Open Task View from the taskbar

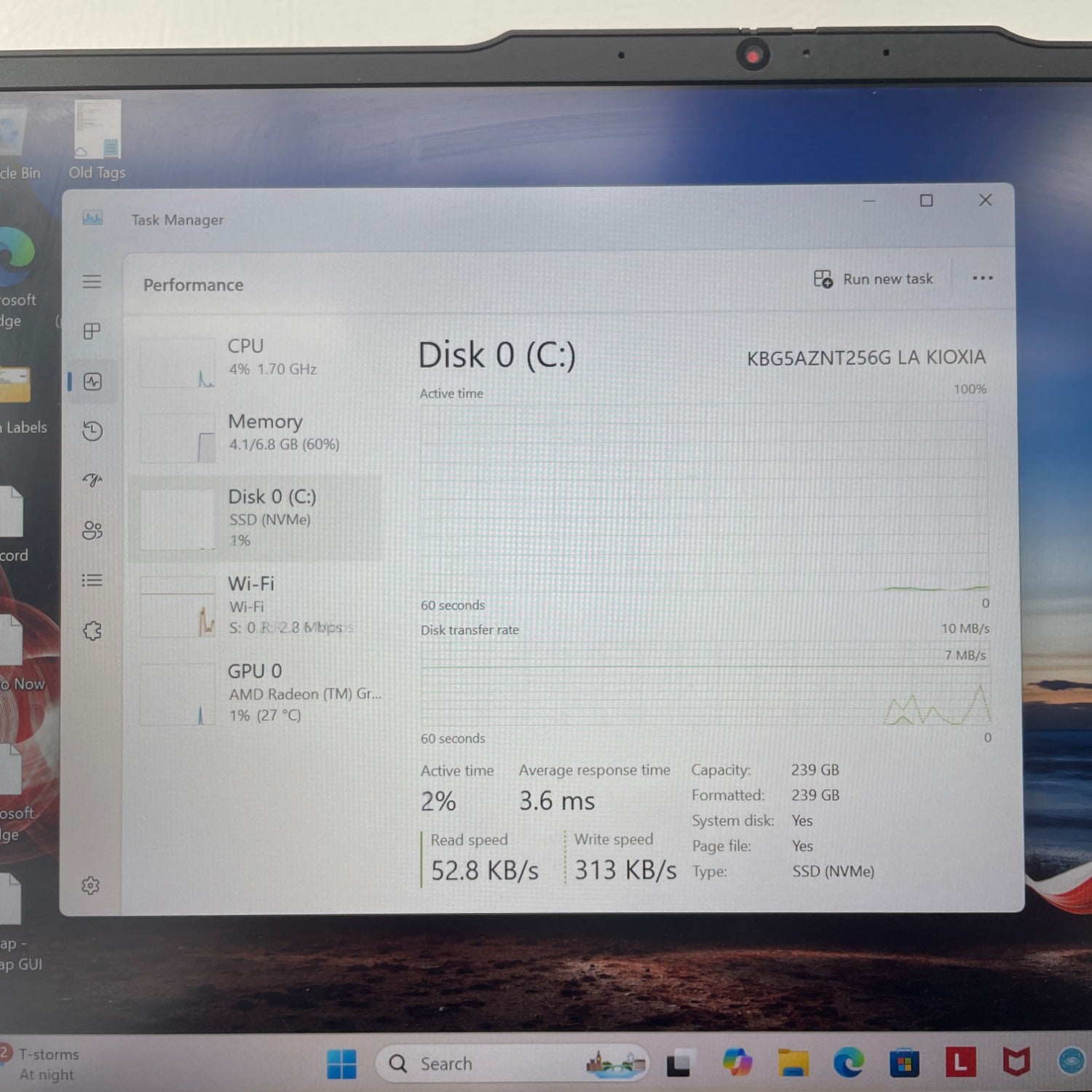(x=678, y=1064)
